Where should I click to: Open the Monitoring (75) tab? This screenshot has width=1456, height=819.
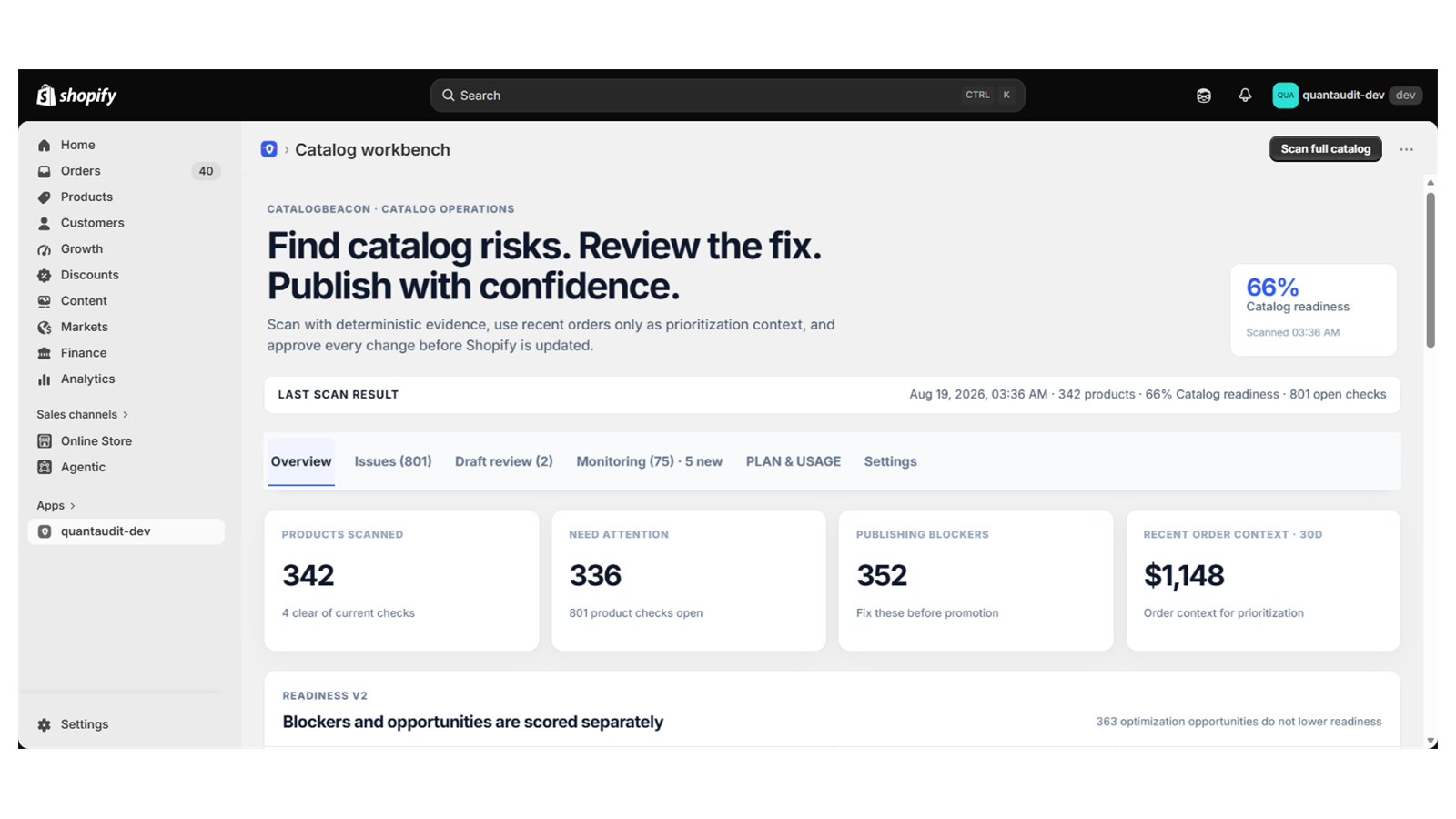tap(649, 461)
